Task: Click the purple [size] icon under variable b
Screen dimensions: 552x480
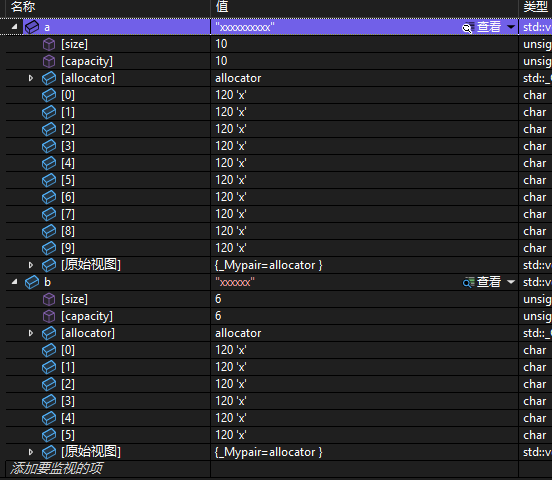Action: [49, 299]
